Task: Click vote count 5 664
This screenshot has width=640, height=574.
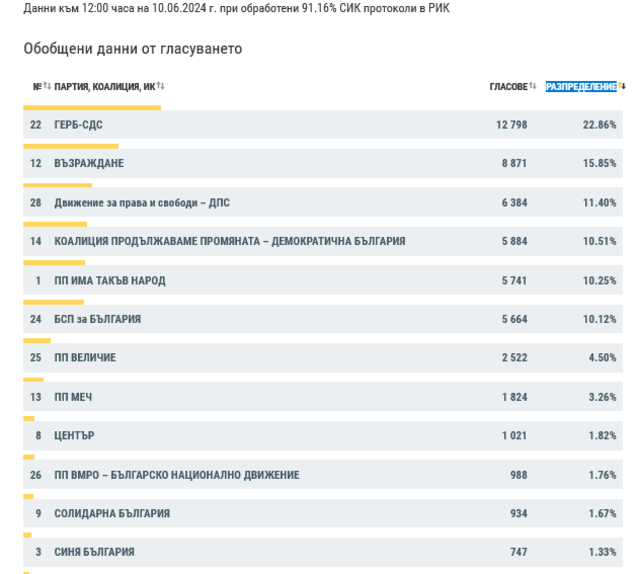Action: click(x=514, y=319)
